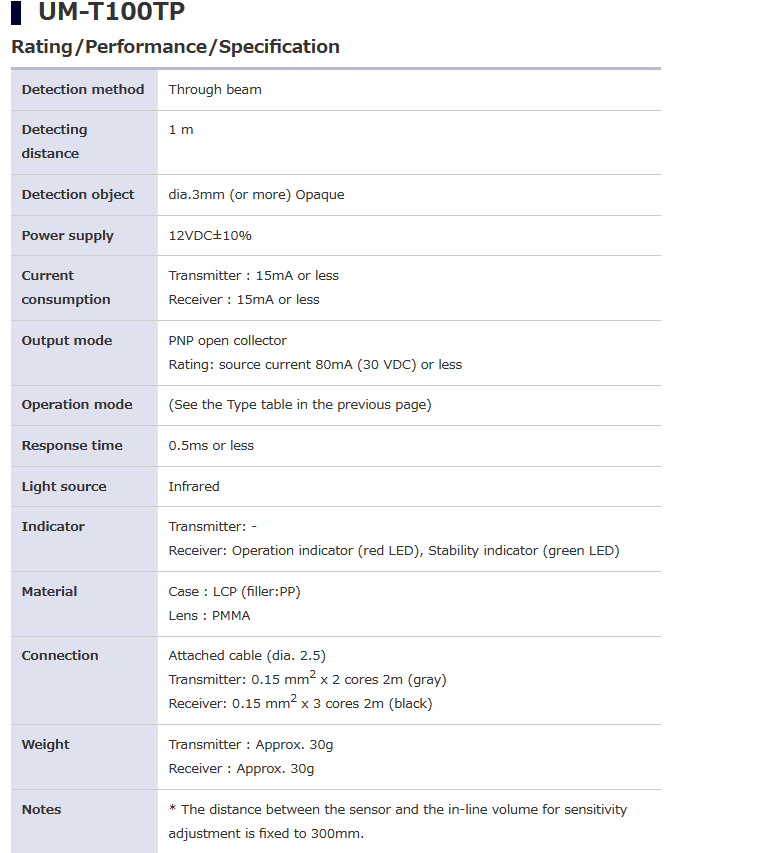
Task: Click the 12VDC±10% power supply value
Action: point(210,236)
